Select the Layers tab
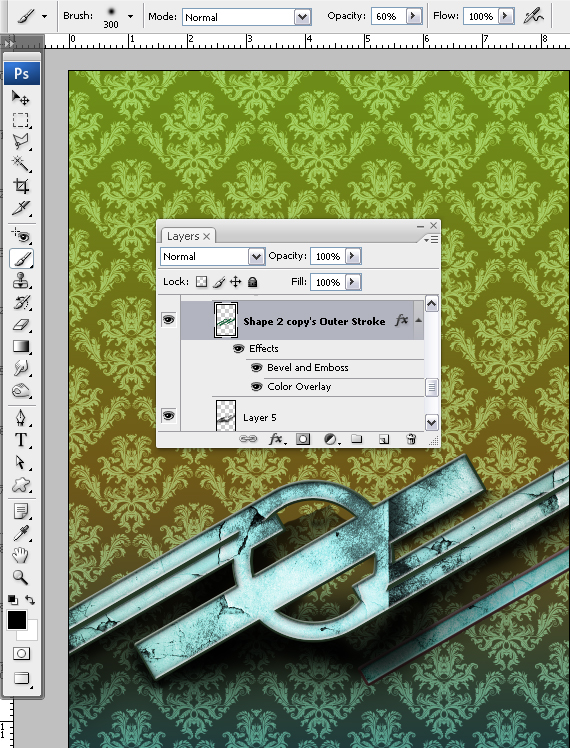Viewport: 570px width, 748px height. tap(183, 236)
